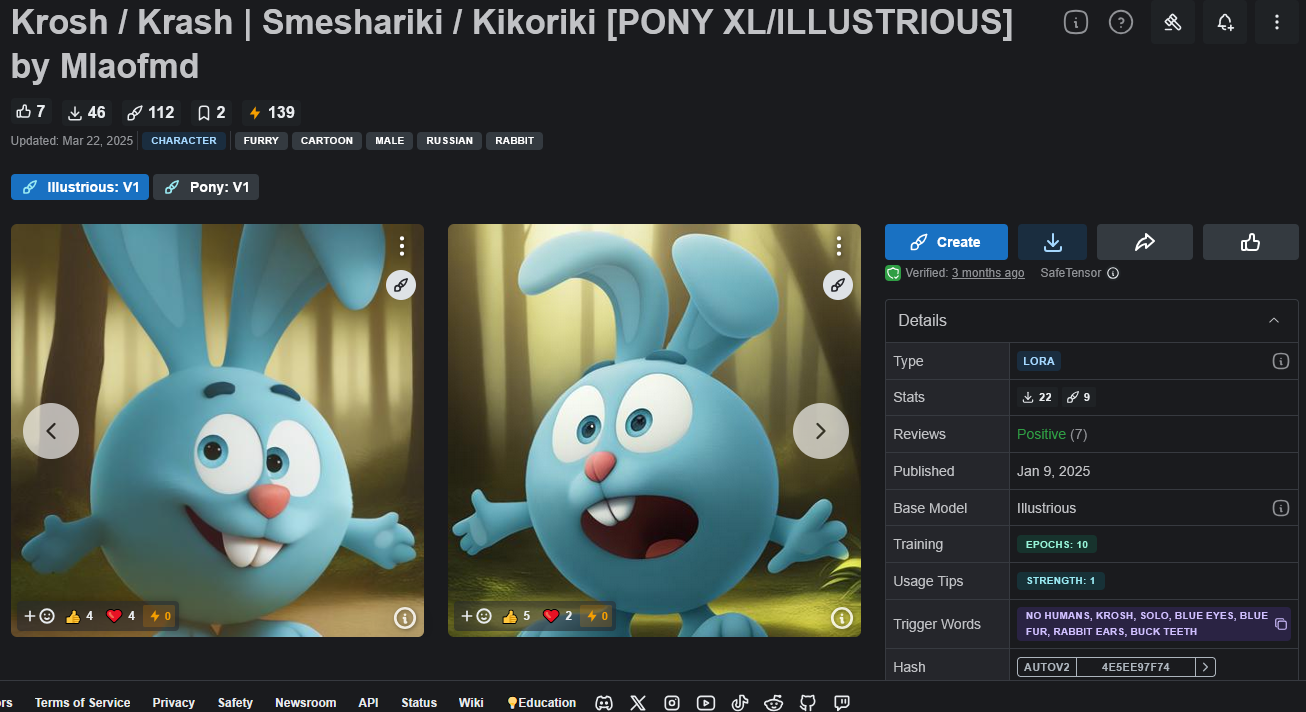Viewport: 1306px width, 712px height.
Task: Open three-dot menu on the second Krosh image
Action: pos(838,246)
